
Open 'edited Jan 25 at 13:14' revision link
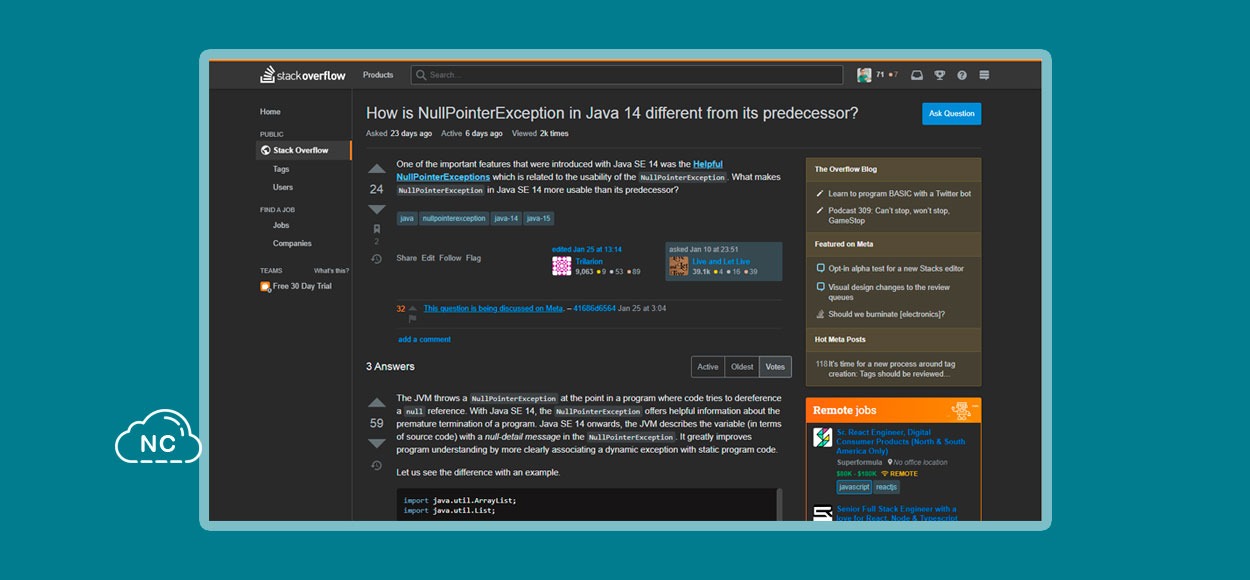587,249
